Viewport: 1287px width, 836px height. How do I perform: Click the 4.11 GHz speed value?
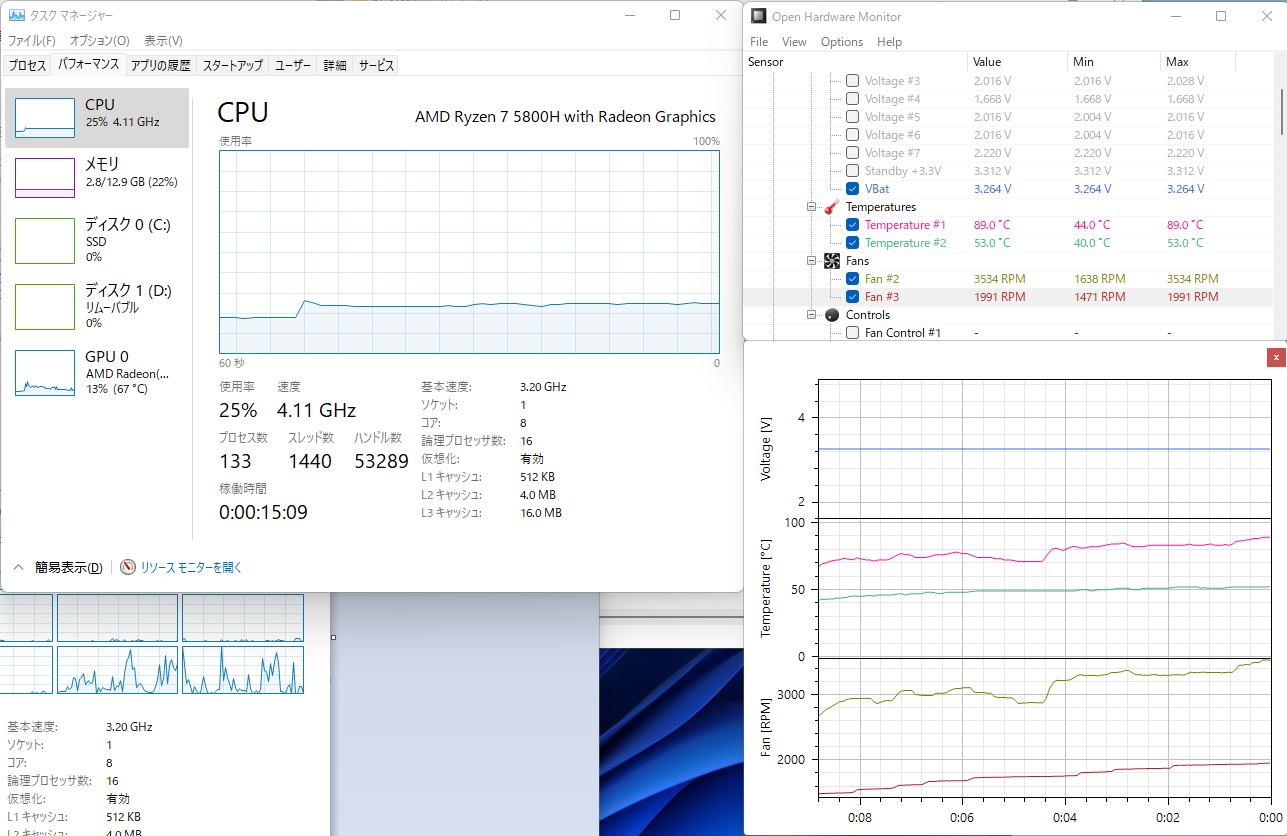[x=316, y=410]
